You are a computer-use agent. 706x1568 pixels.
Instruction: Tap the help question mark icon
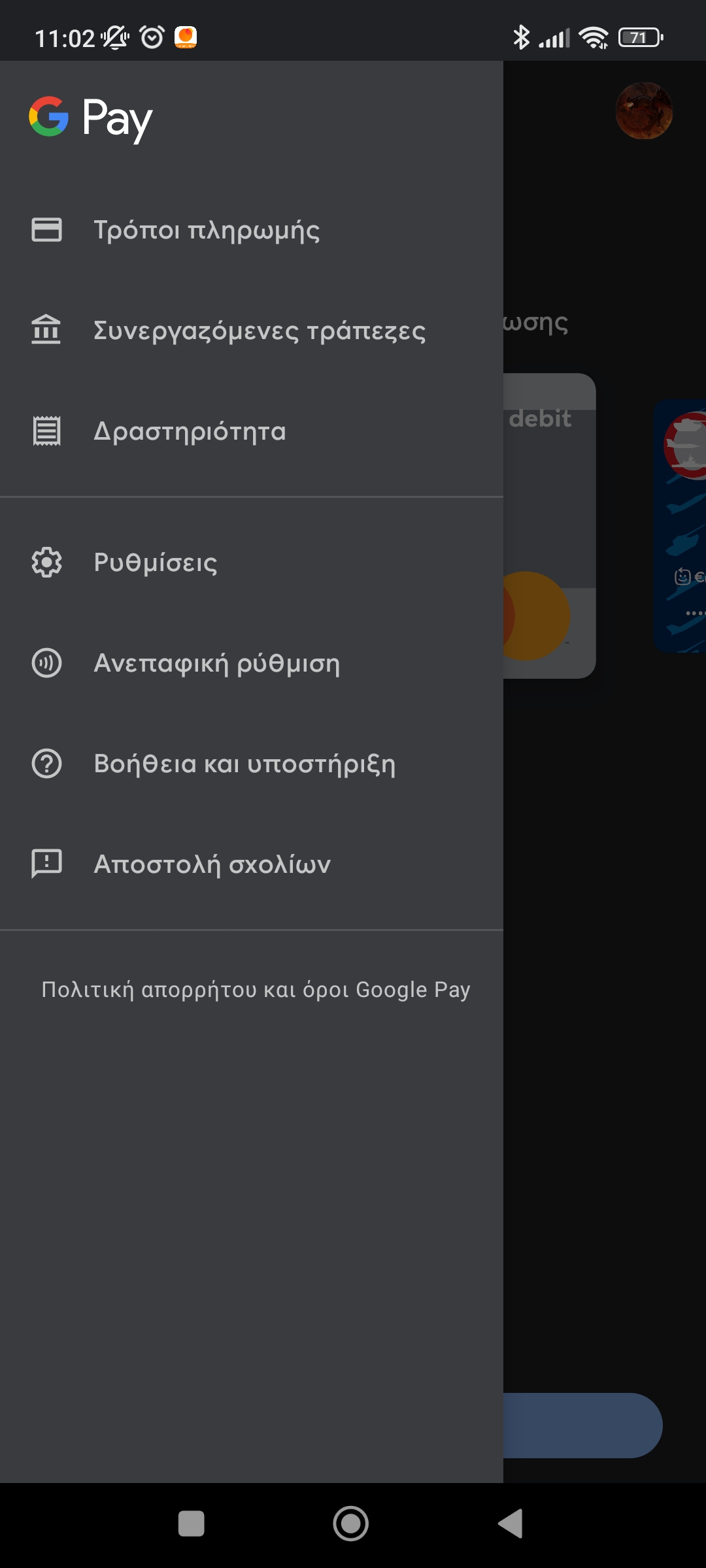pos(46,764)
